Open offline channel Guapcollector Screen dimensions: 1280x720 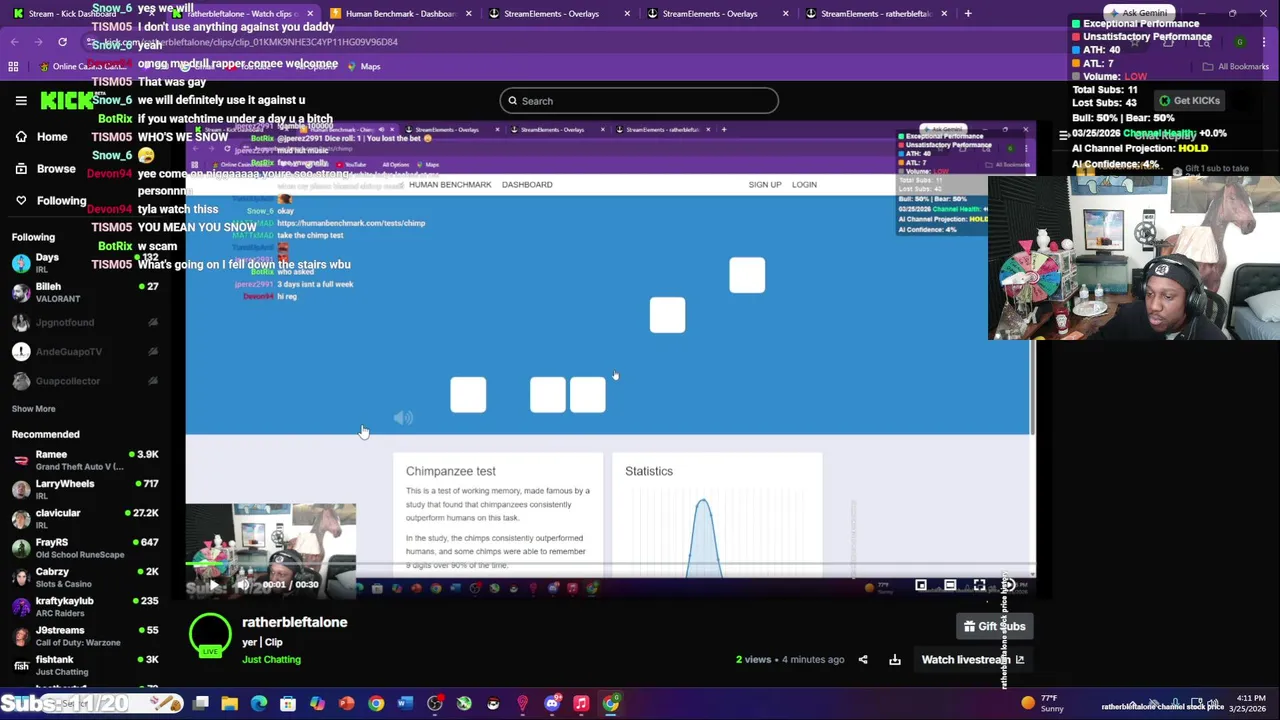point(85,381)
